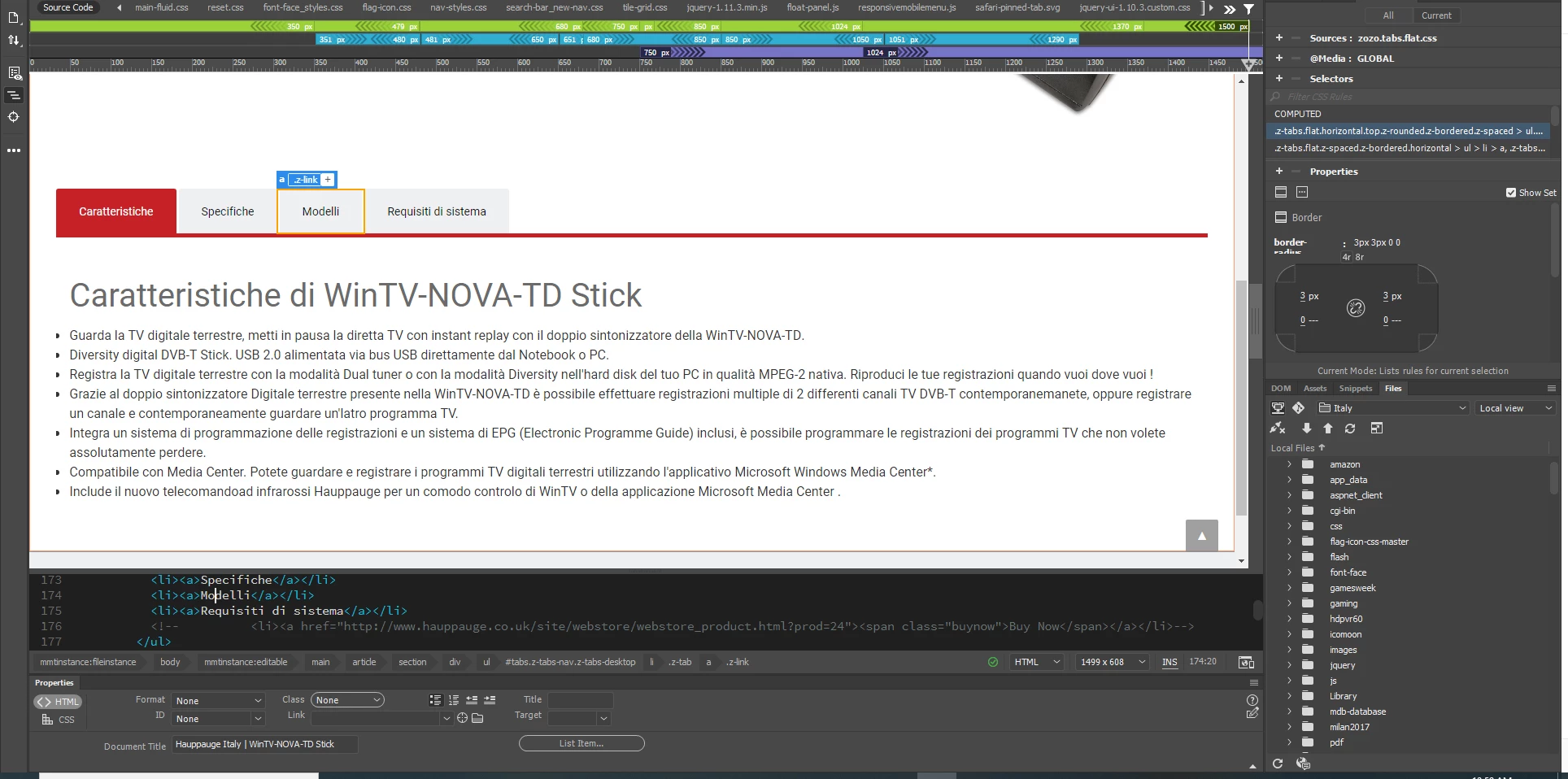Show more related files with double chevron
Screen dimensions: 1568x779
pyautogui.click(x=1230, y=9)
